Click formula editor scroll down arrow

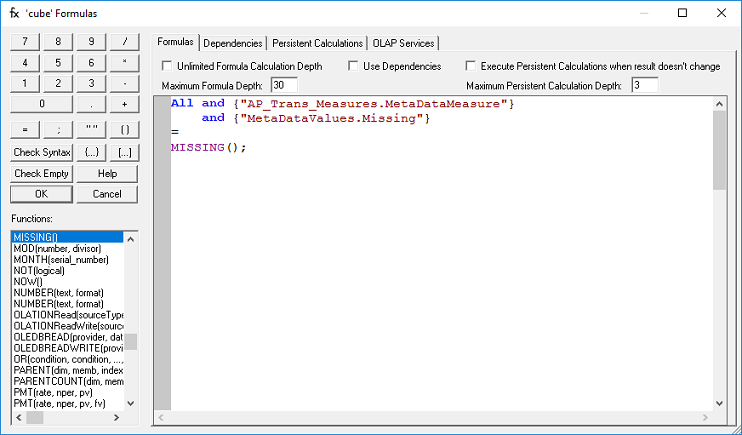(720, 404)
